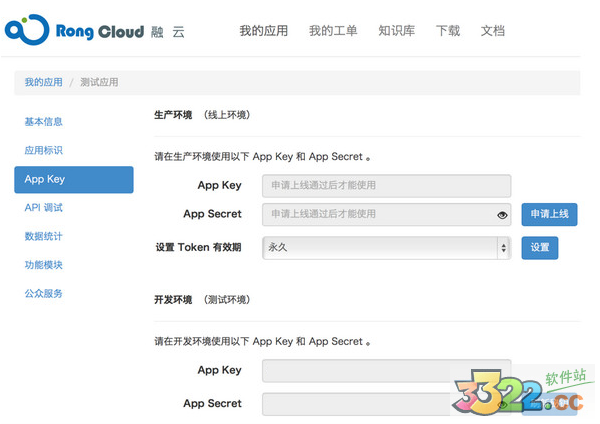Toggle App Secret visibility eye icon
Viewport: 600px width, 424px height.
[x=502, y=214]
